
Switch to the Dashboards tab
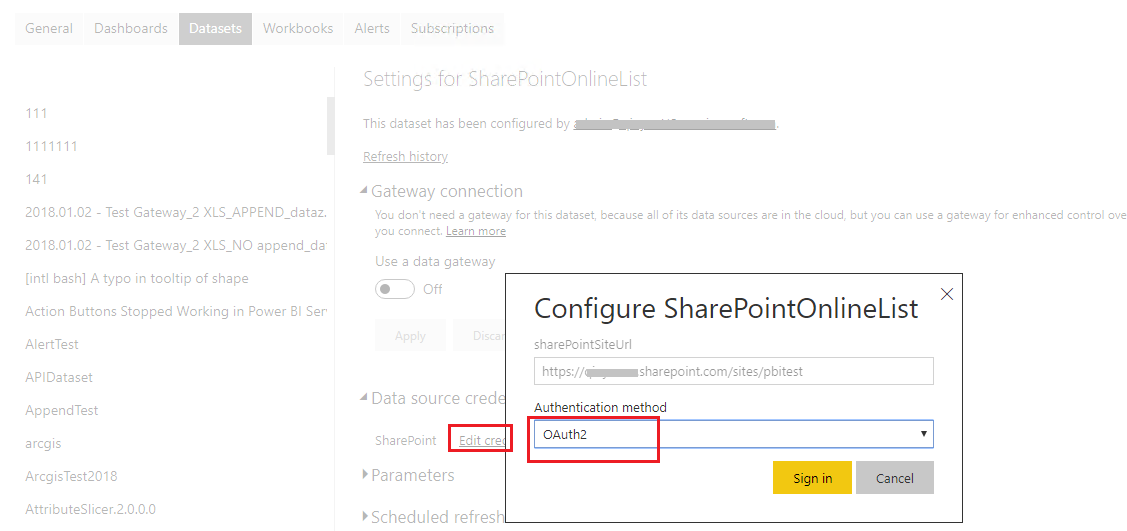click(131, 29)
